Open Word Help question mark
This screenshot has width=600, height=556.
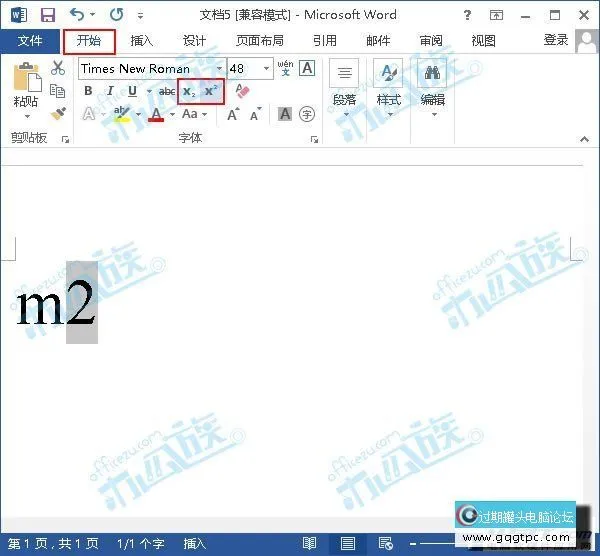click(x=467, y=15)
